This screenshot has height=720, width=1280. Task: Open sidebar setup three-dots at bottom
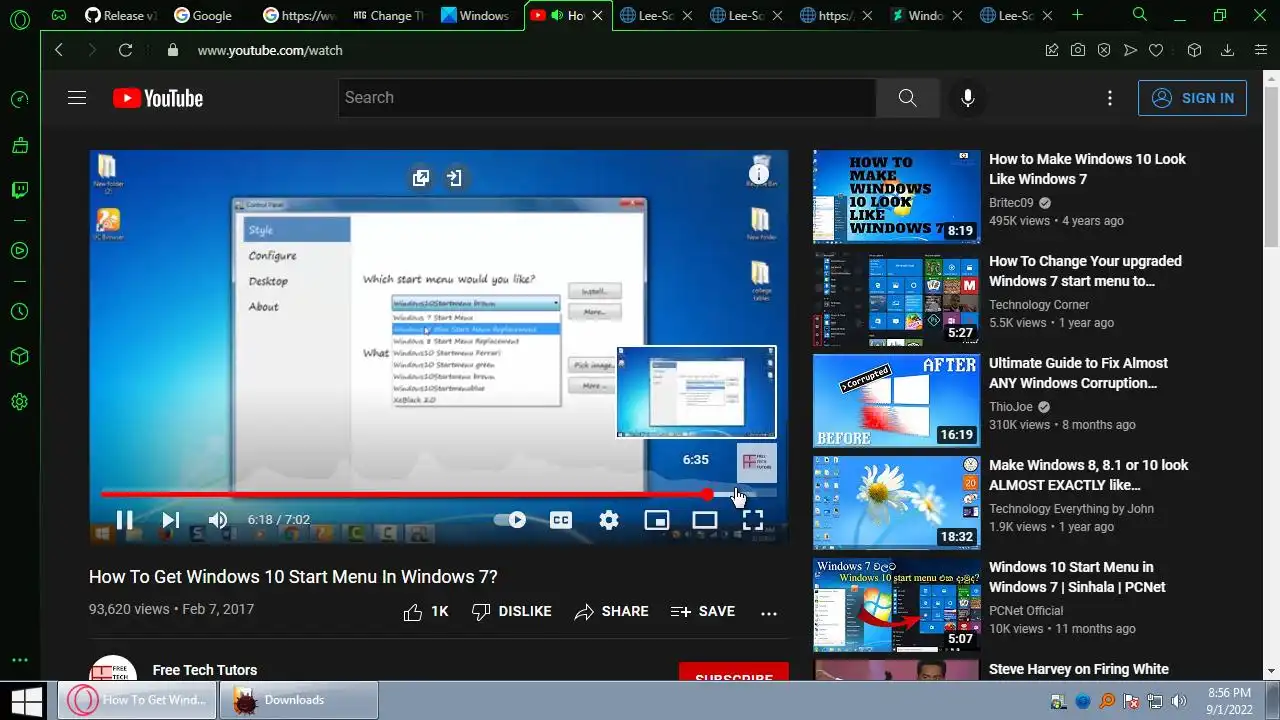(19, 661)
